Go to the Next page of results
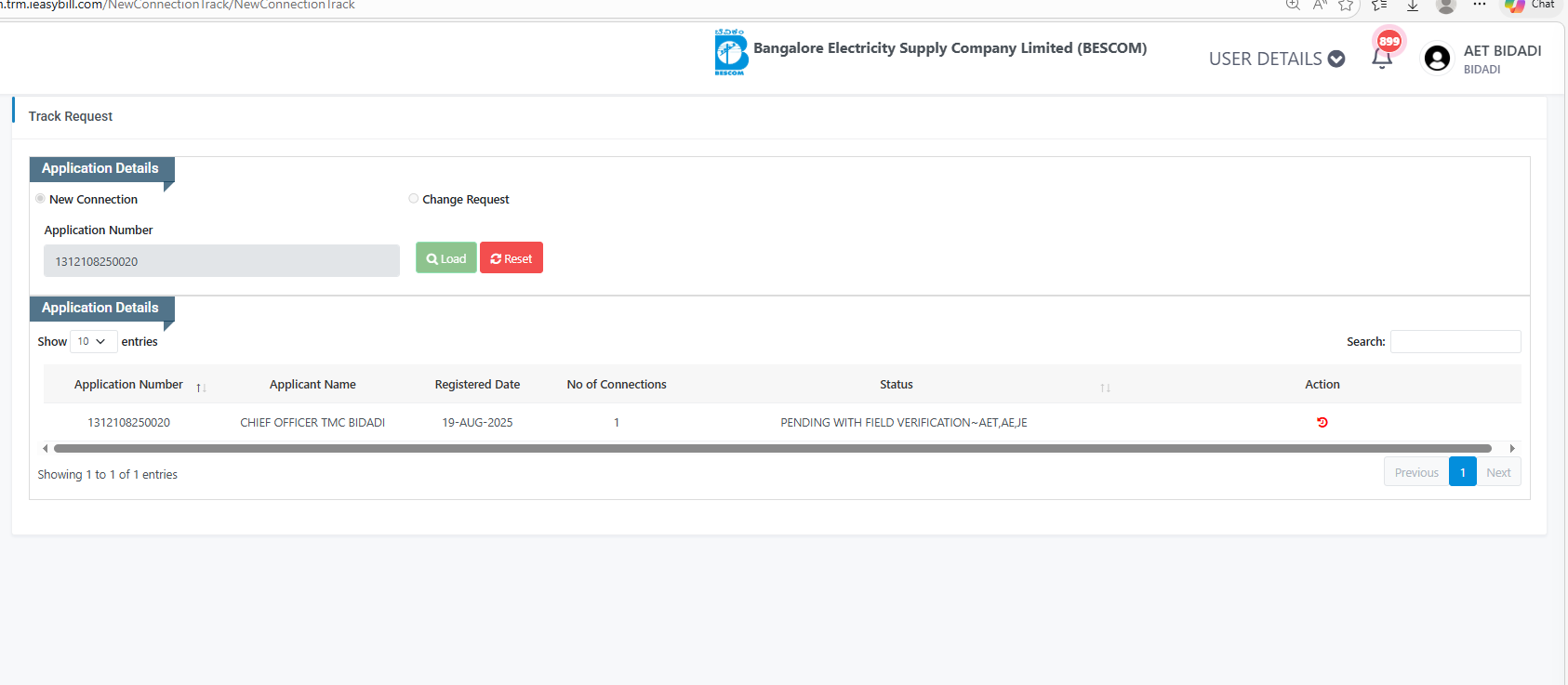The image size is (1568, 685). pyautogui.click(x=1498, y=472)
